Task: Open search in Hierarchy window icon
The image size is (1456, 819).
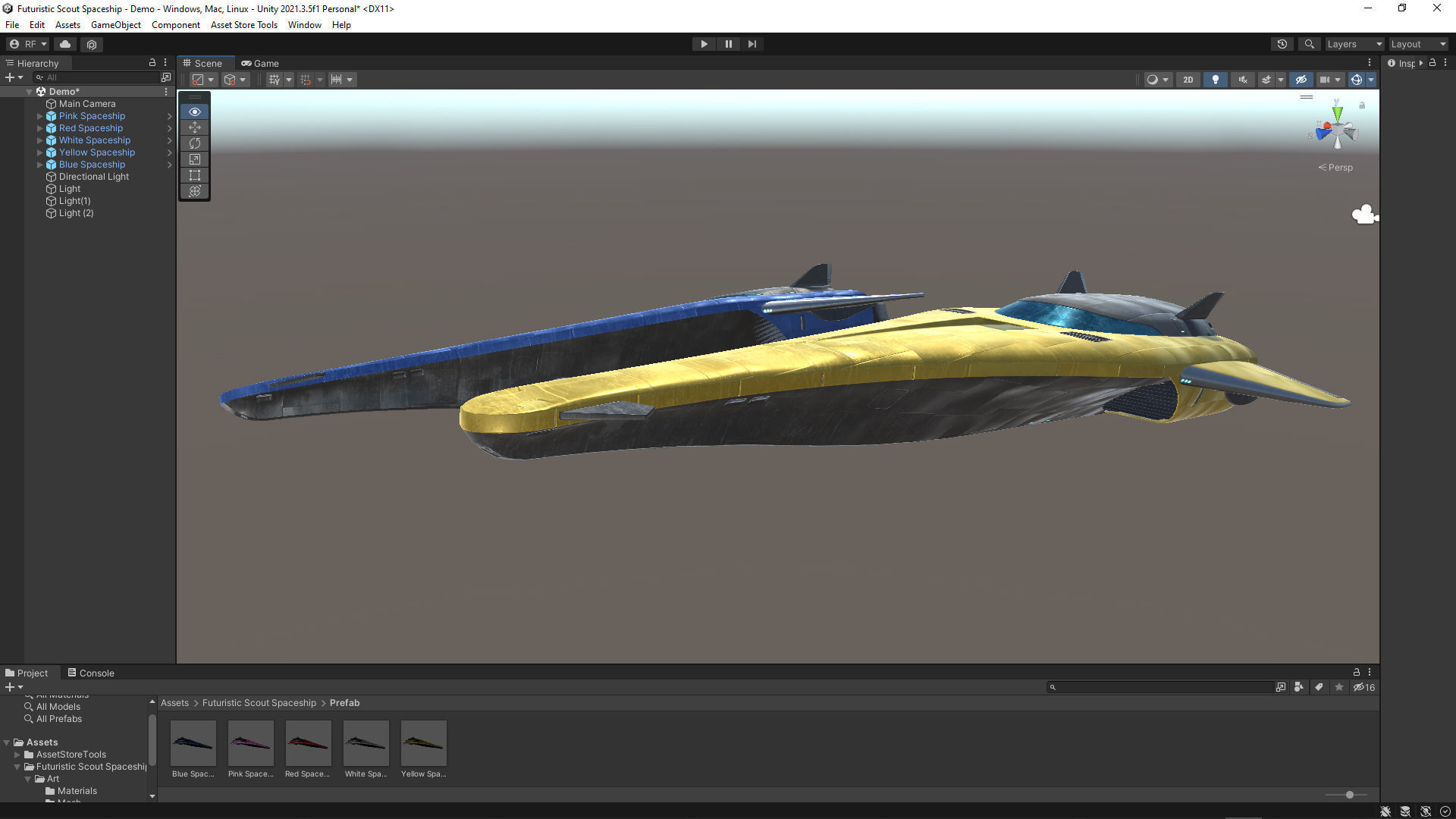Action: click(x=166, y=77)
